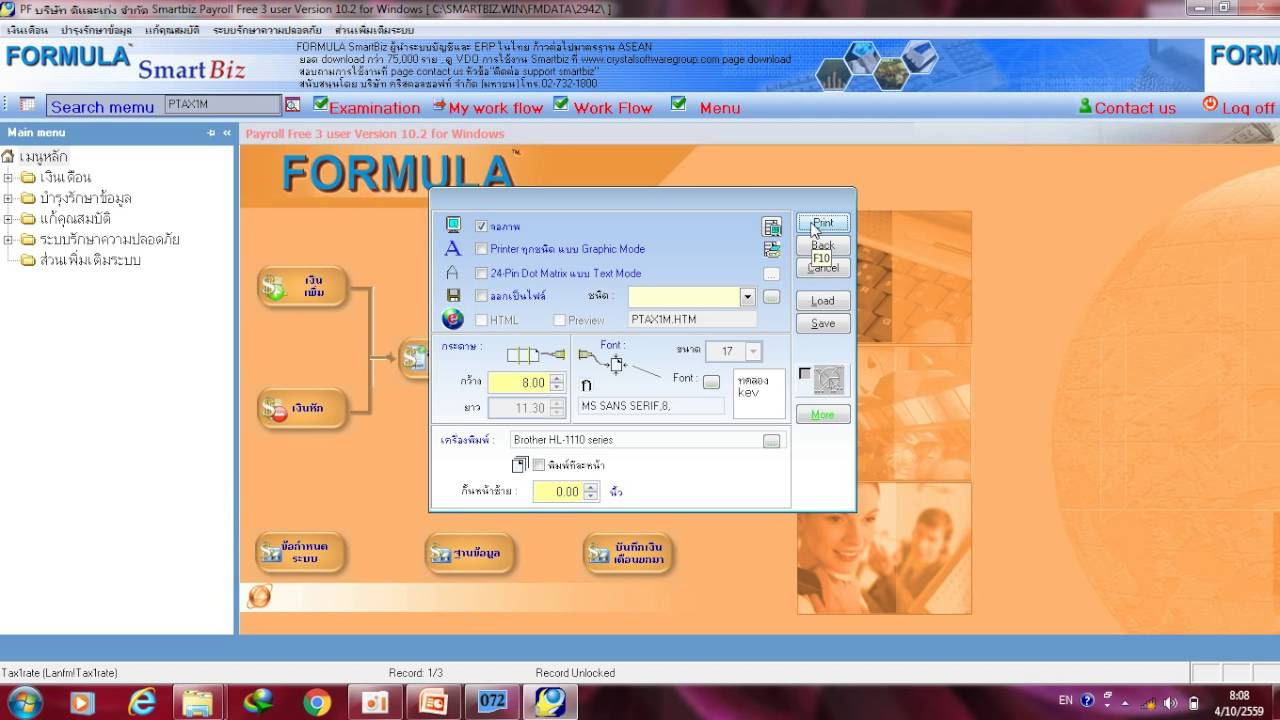Click the dot matrix printer icon
The image size is (1280, 720).
(x=453, y=273)
